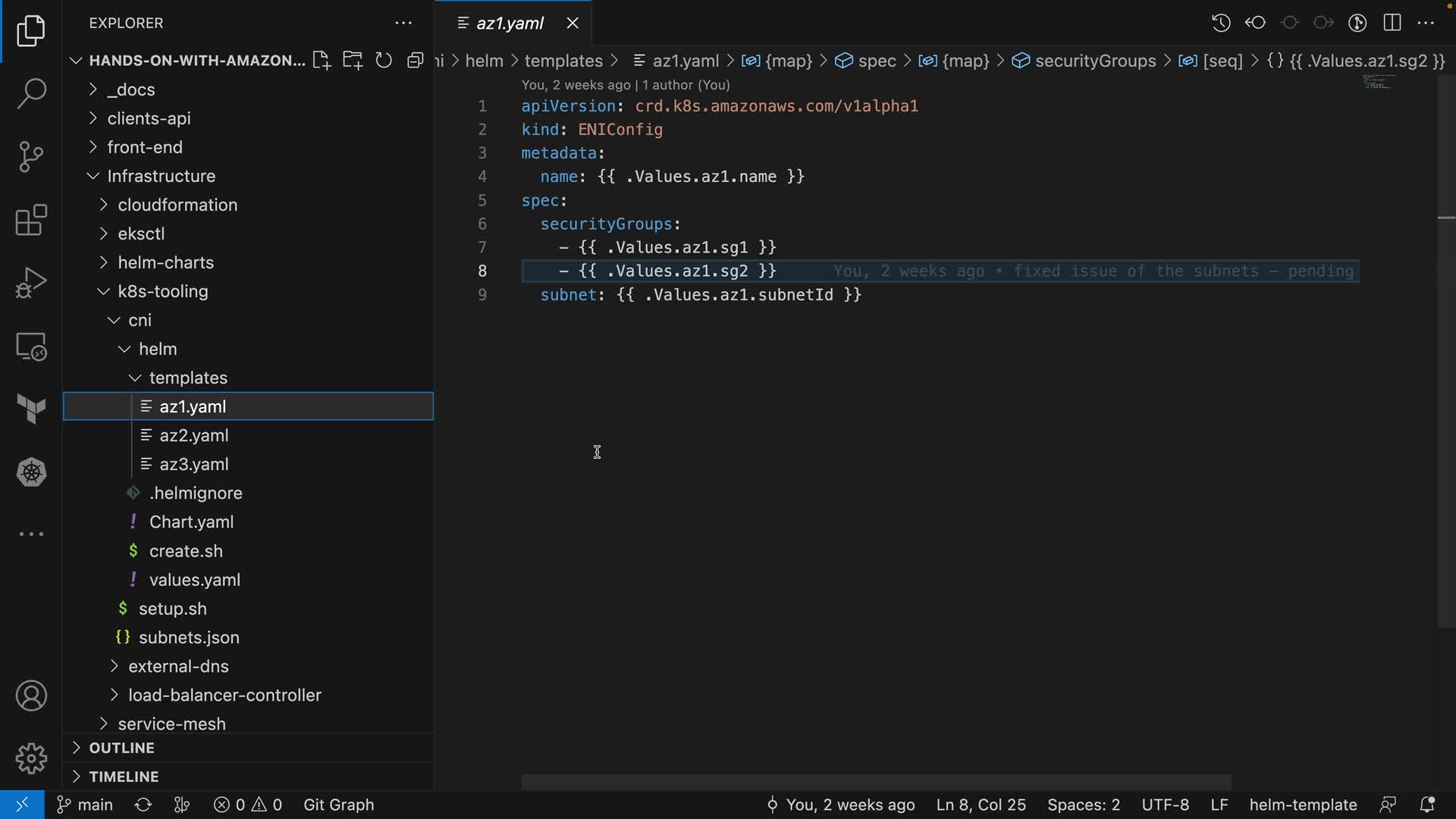This screenshot has height=819, width=1456.
Task: Open the Kubernetes view icon
Action: pyautogui.click(x=31, y=472)
